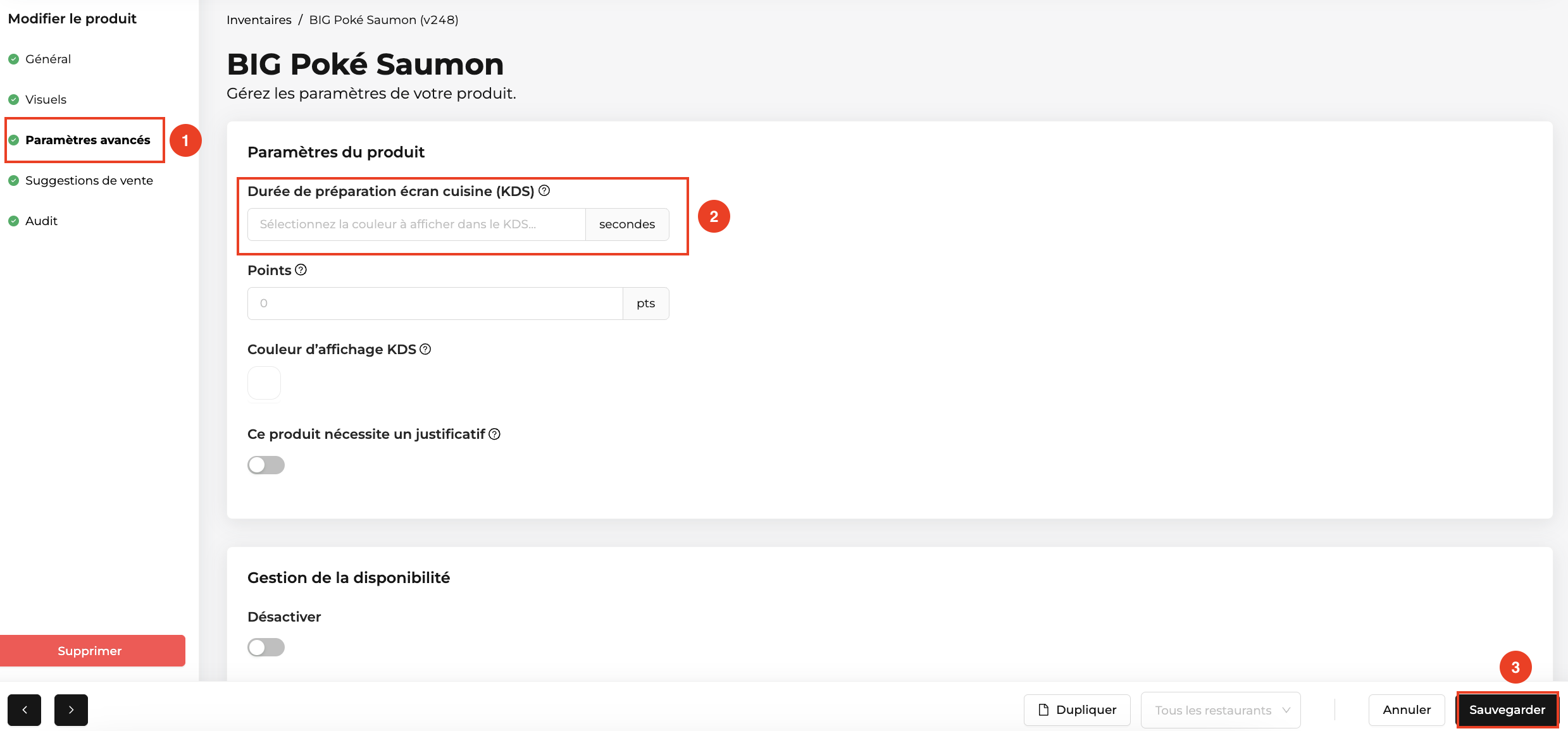The width and height of the screenshot is (1568, 731).
Task: Click the help icon beside justificatif label
Action: coord(495,434)
